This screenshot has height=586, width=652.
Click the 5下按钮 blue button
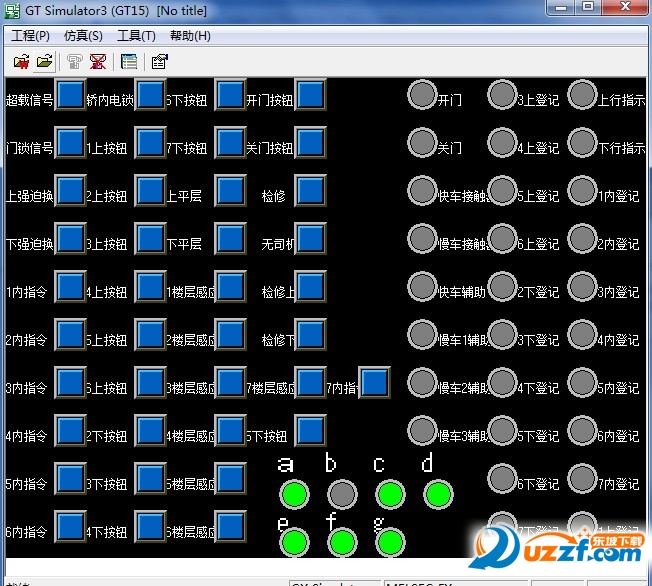pos(310,430)
